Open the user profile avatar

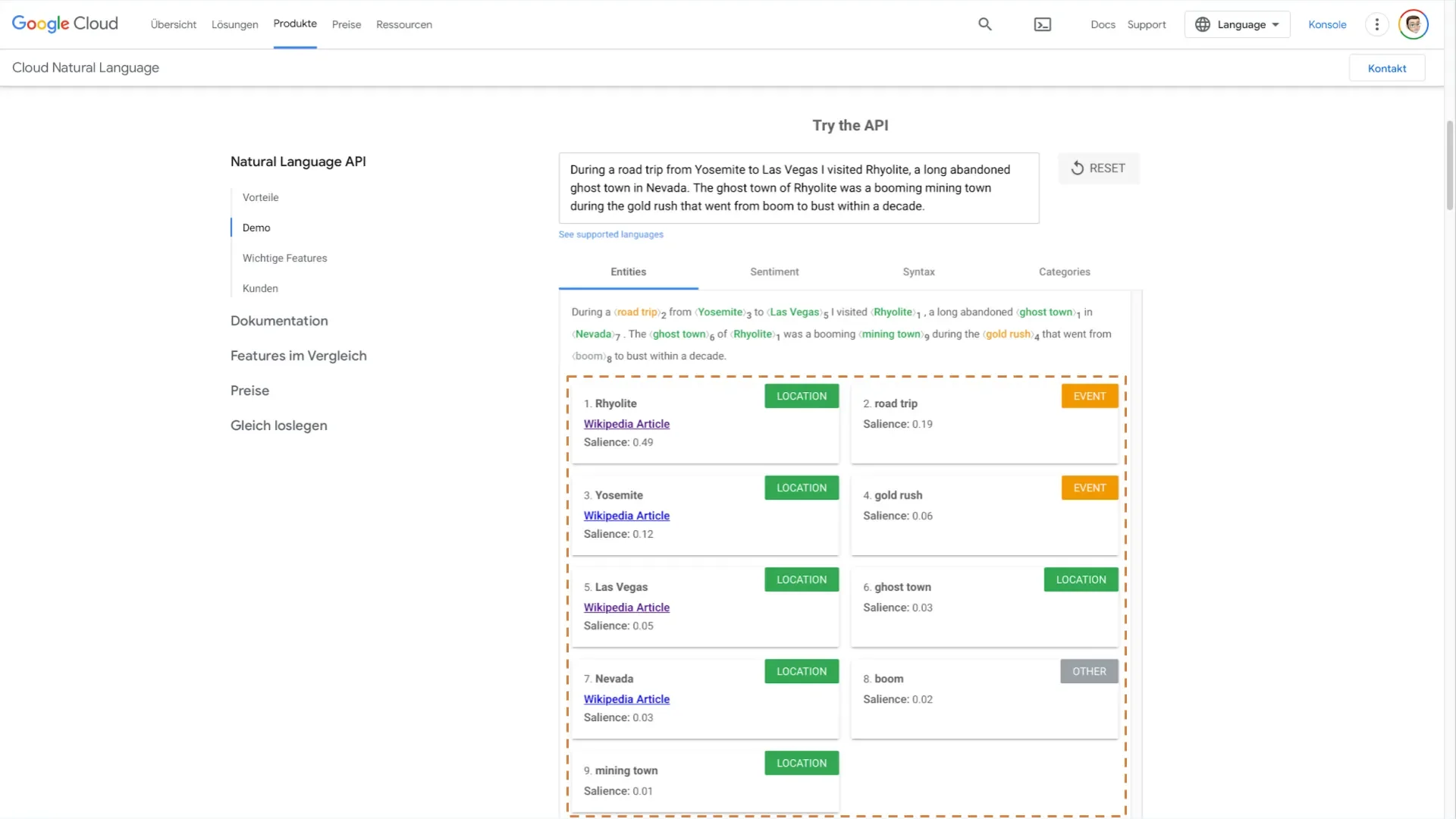1413,24
